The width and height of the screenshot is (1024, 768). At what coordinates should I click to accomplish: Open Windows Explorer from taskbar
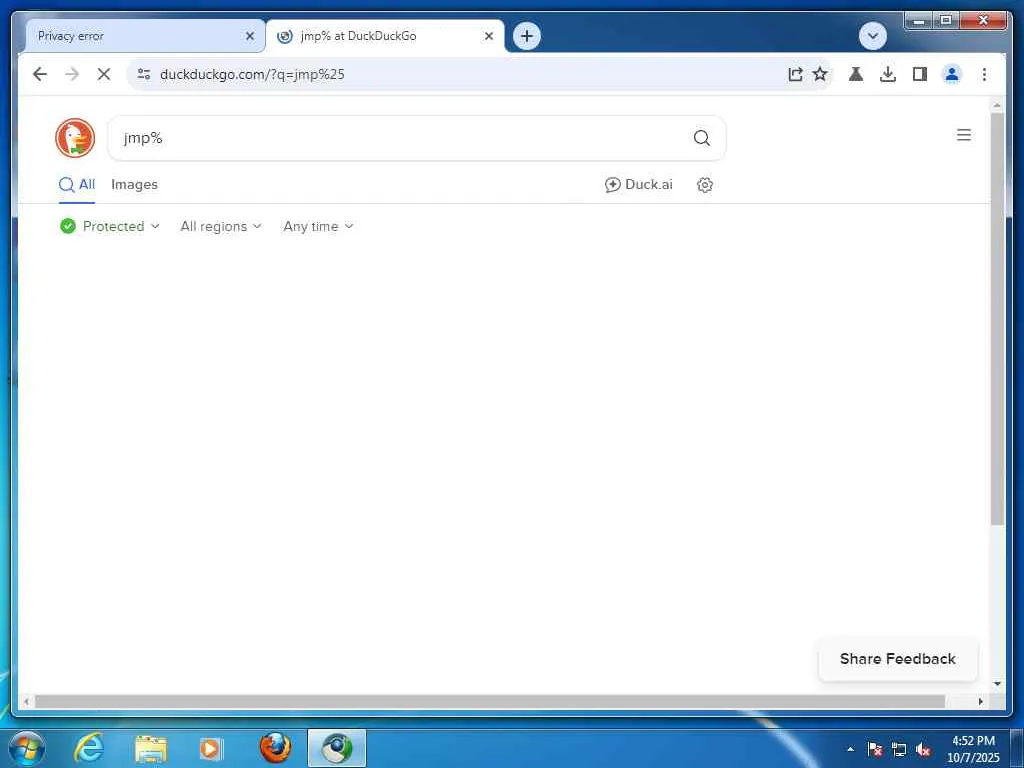tap(151, 748)
